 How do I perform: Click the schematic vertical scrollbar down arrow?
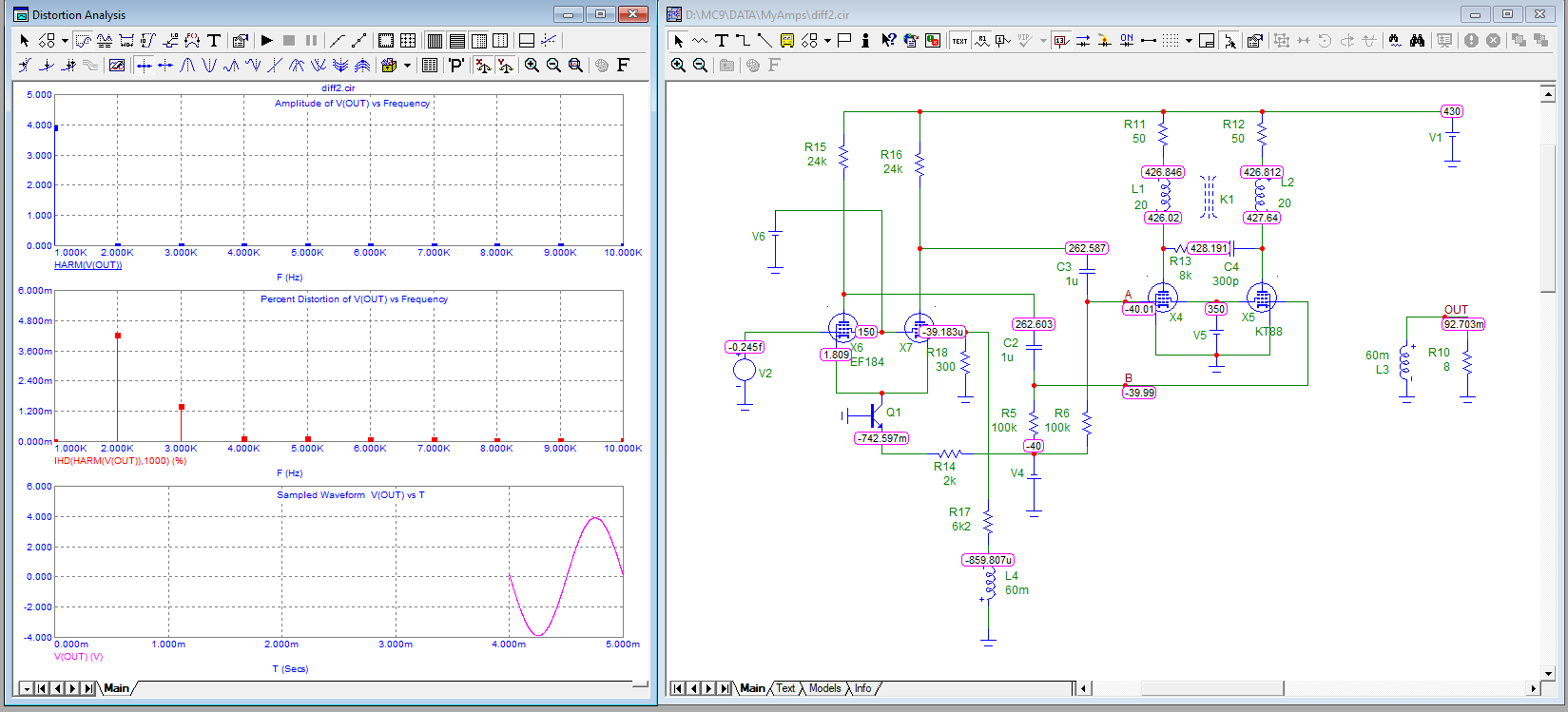pyautogui.click(x=1548, y=673)
